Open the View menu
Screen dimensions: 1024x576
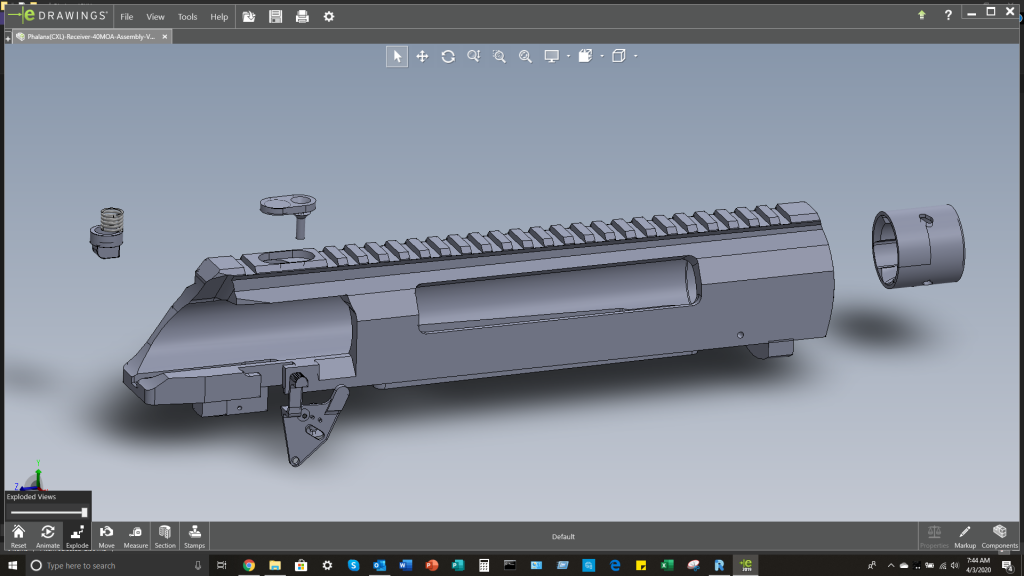pyautogui.click(x=155, y=17)
